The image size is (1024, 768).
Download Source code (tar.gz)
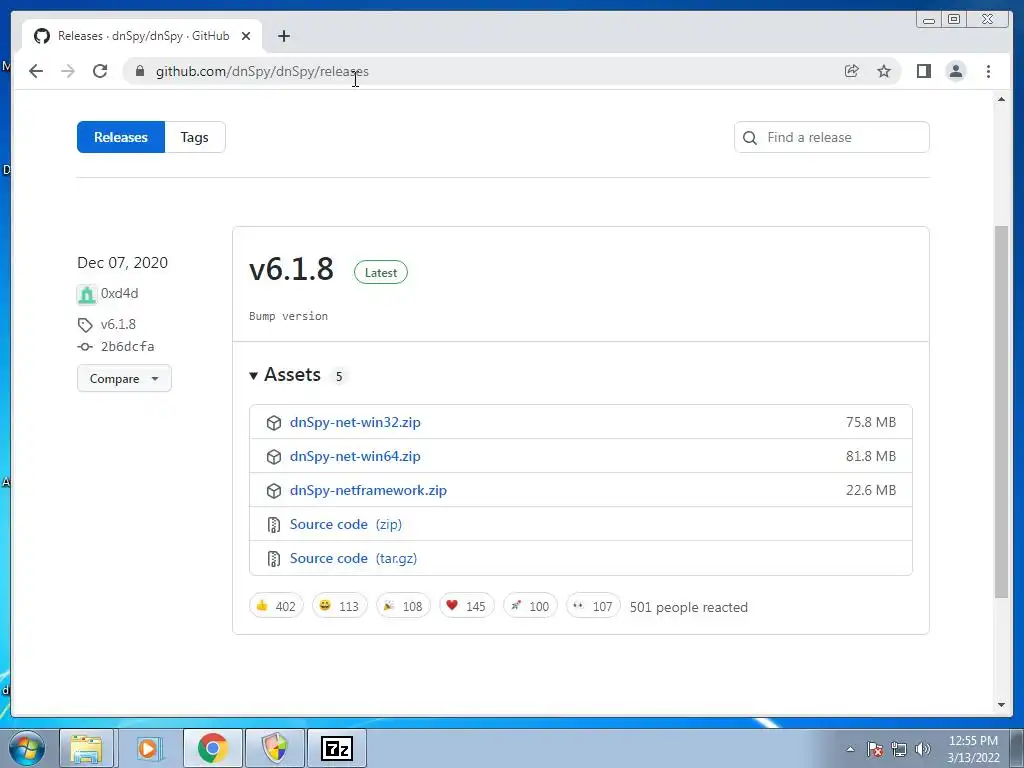coord(353,558)
